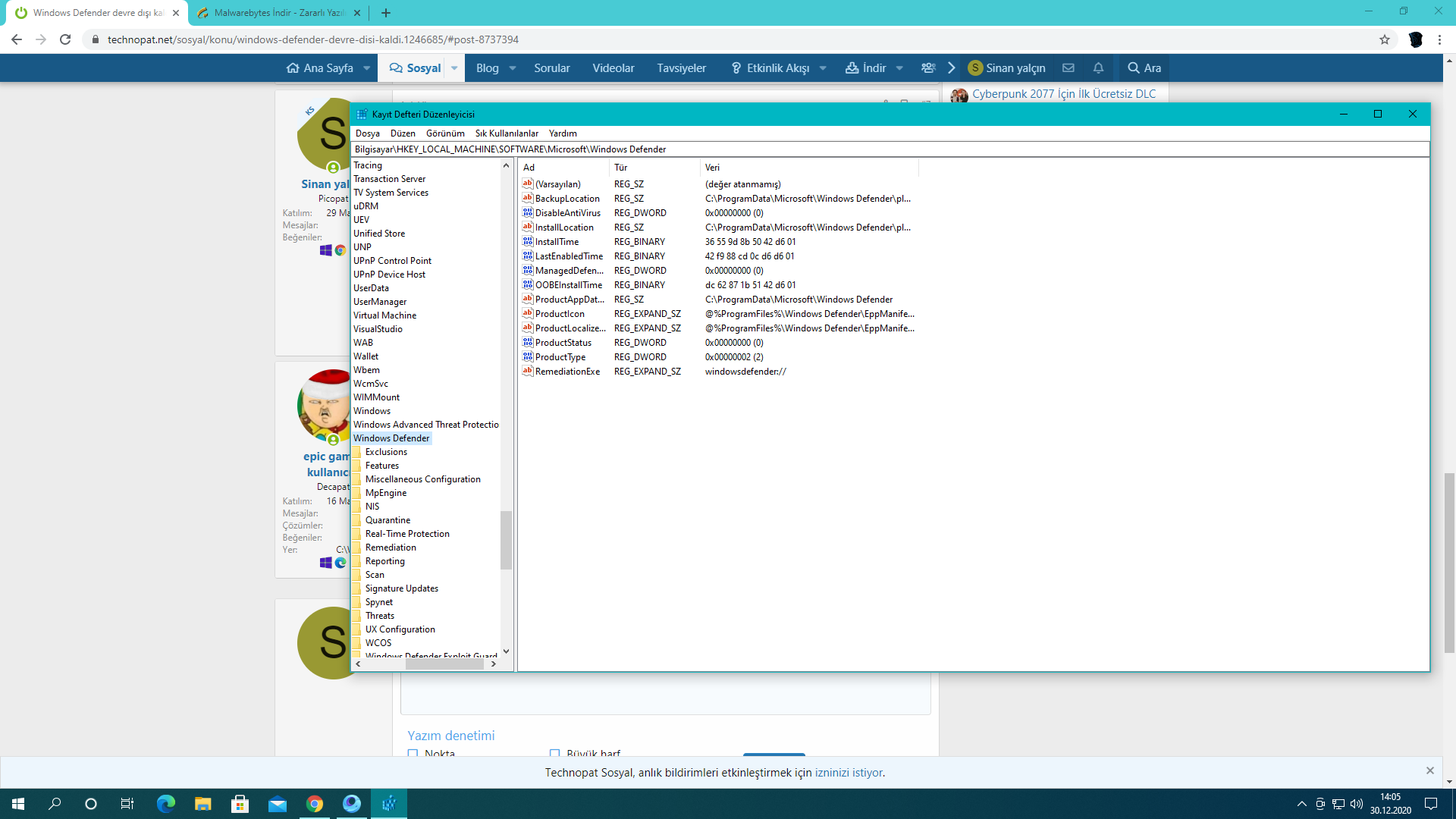Click the izninizi istiyor link

pos(849,773)
